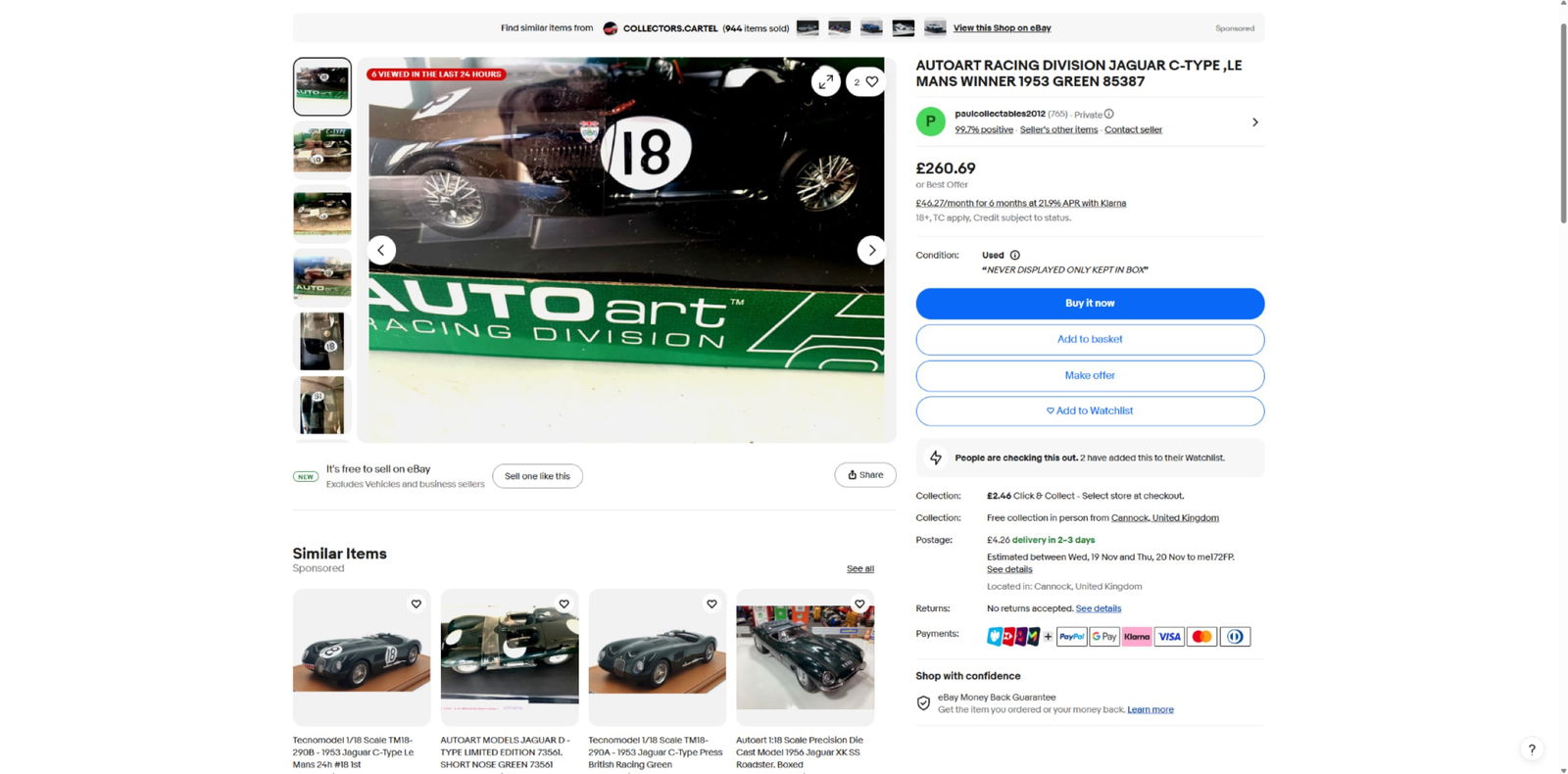Image resolution: width=1568 pixels, height=774 pixels.
Task: Click the Klarna payment icon
Action: pyautogui.click(x=1137, y=637)
